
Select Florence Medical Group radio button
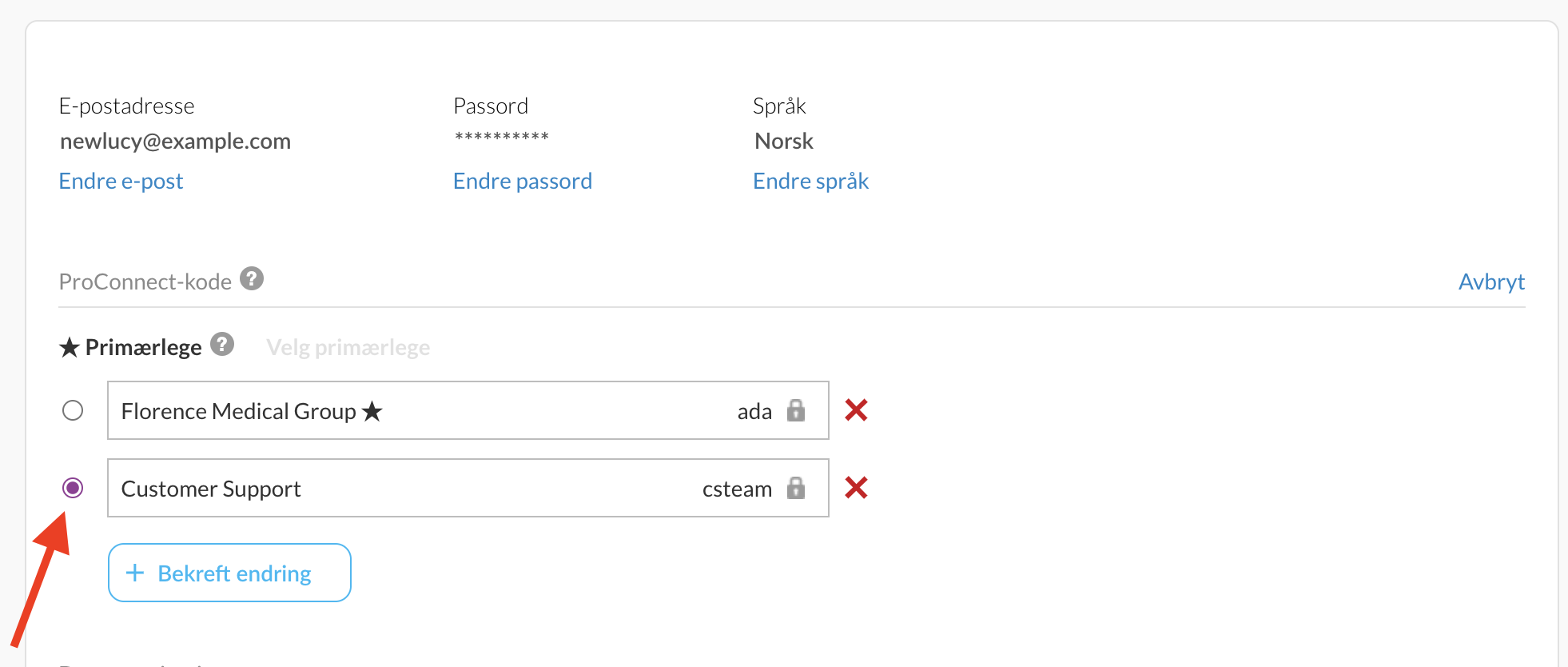pos(73,410)
